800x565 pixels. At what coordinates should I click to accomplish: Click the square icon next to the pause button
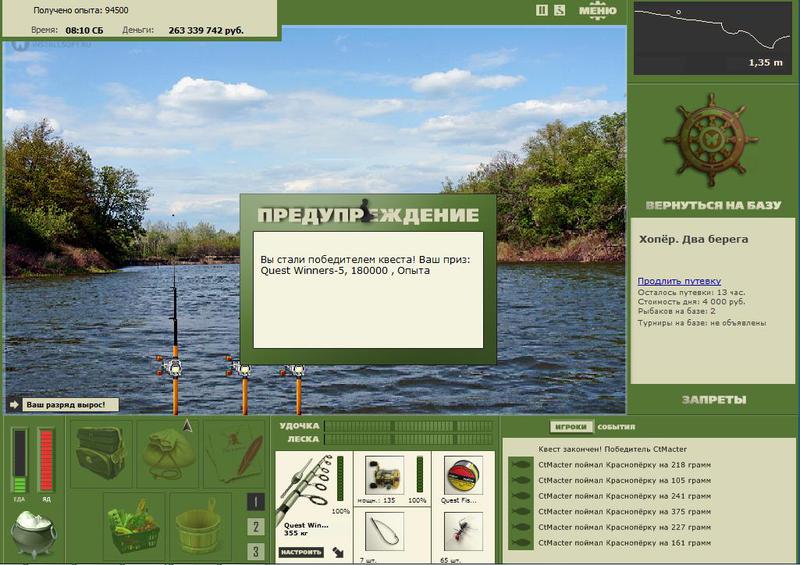coord(560,10)
